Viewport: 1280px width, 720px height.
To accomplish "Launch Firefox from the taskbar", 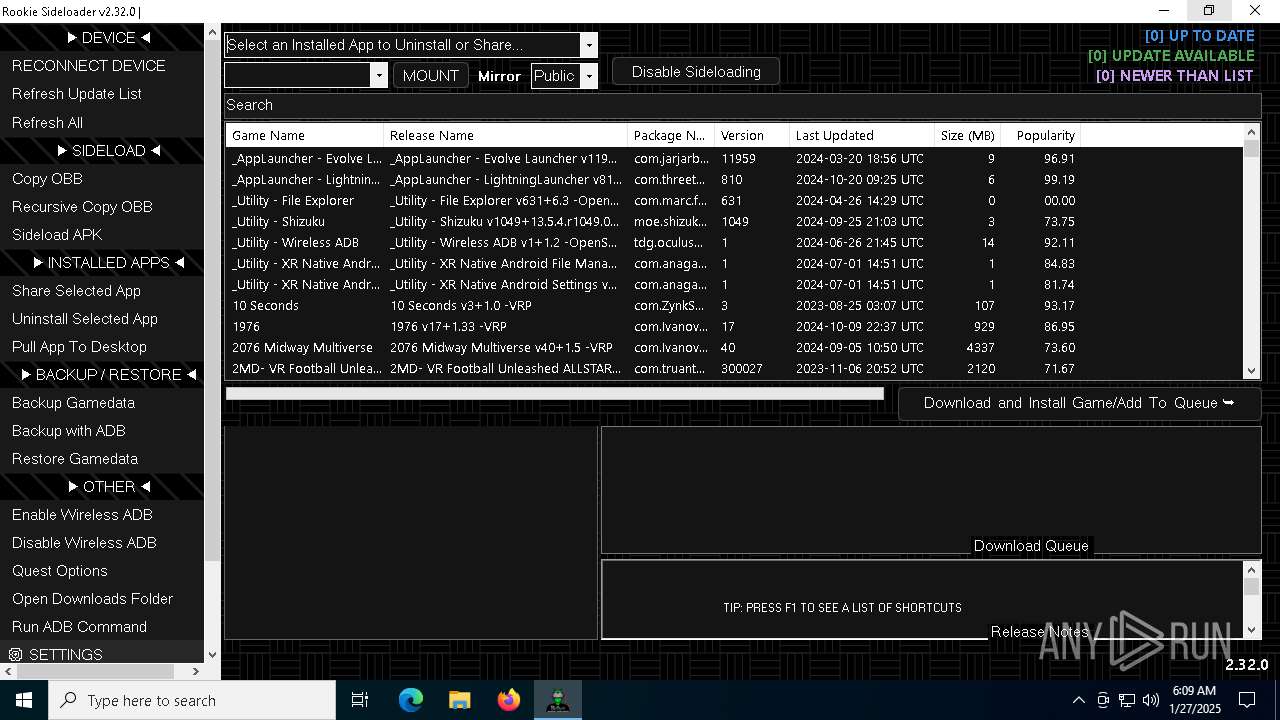I will tap(509, 700).
